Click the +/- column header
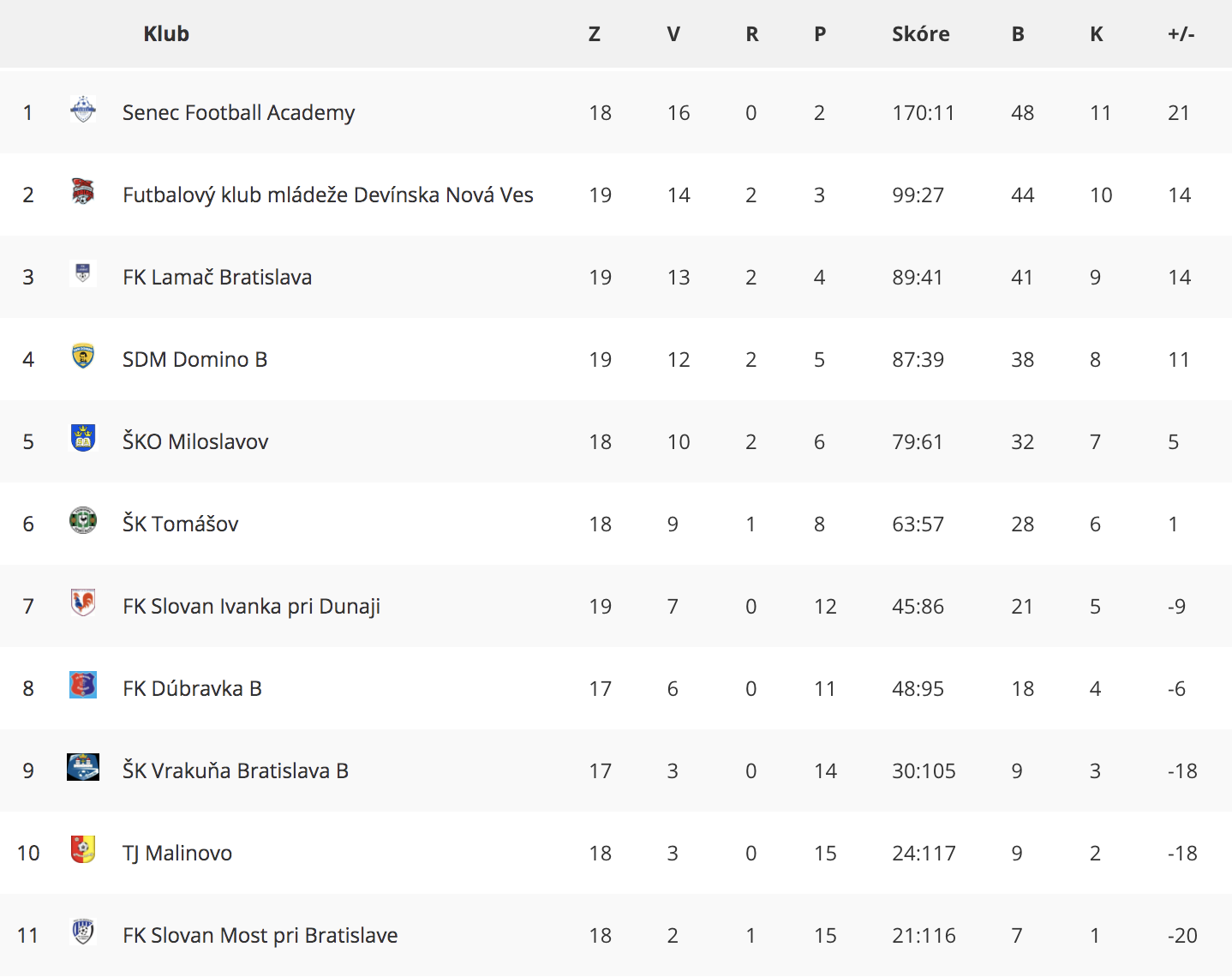The height and width of the screenshot is (977, 1232). (1181, 33)
